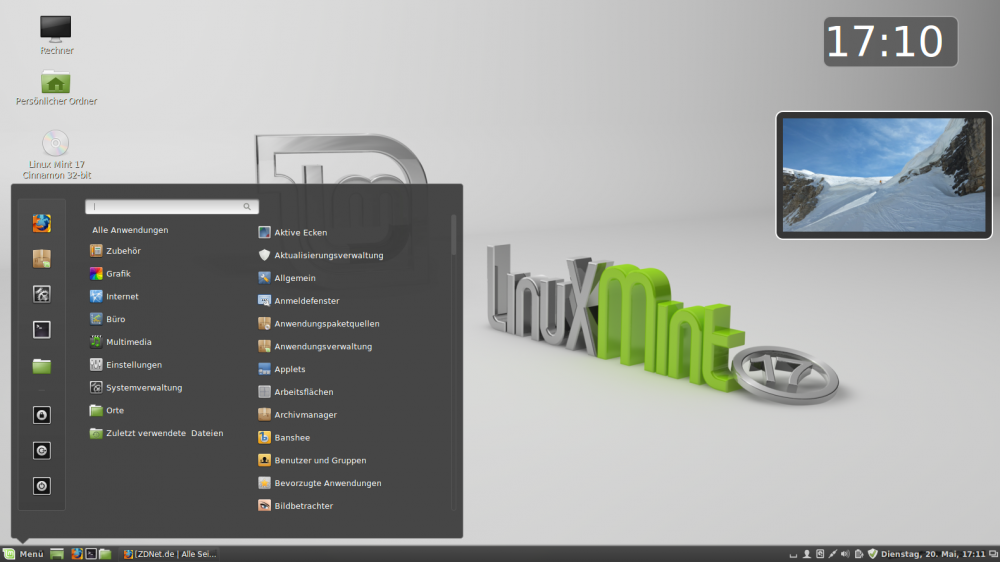Click the volume speaker icon in the panel
Image resolution: width=1000 pixels, height=562 pixels.
pos(845,554)
